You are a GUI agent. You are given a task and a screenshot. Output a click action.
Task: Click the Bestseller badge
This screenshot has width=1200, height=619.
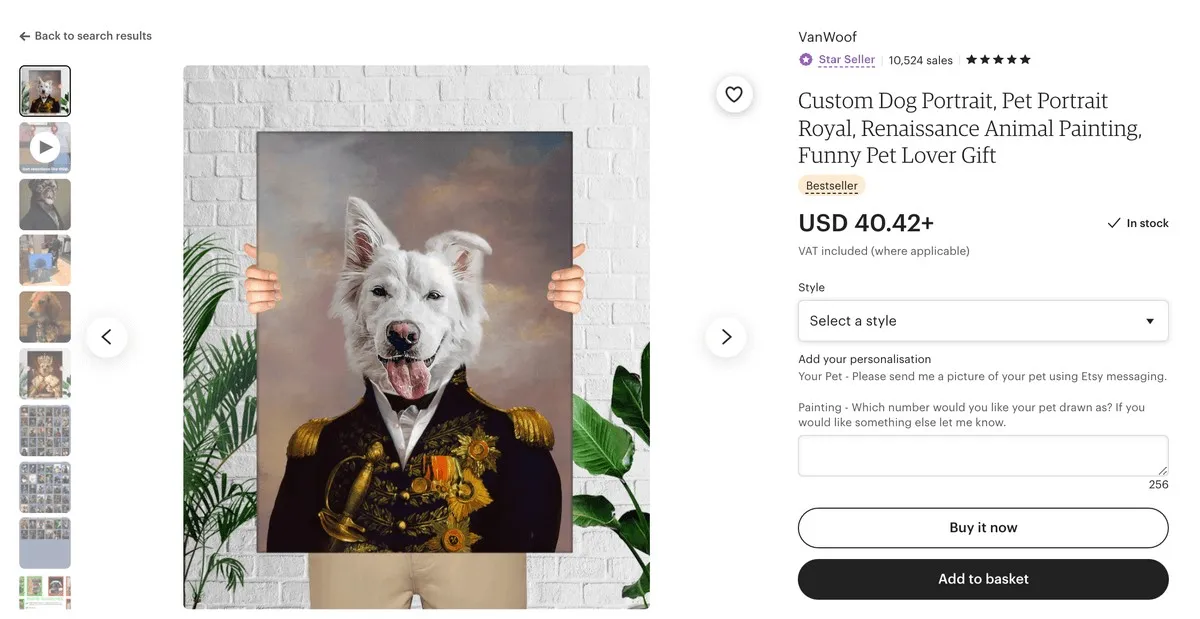(x=831, y=185)
